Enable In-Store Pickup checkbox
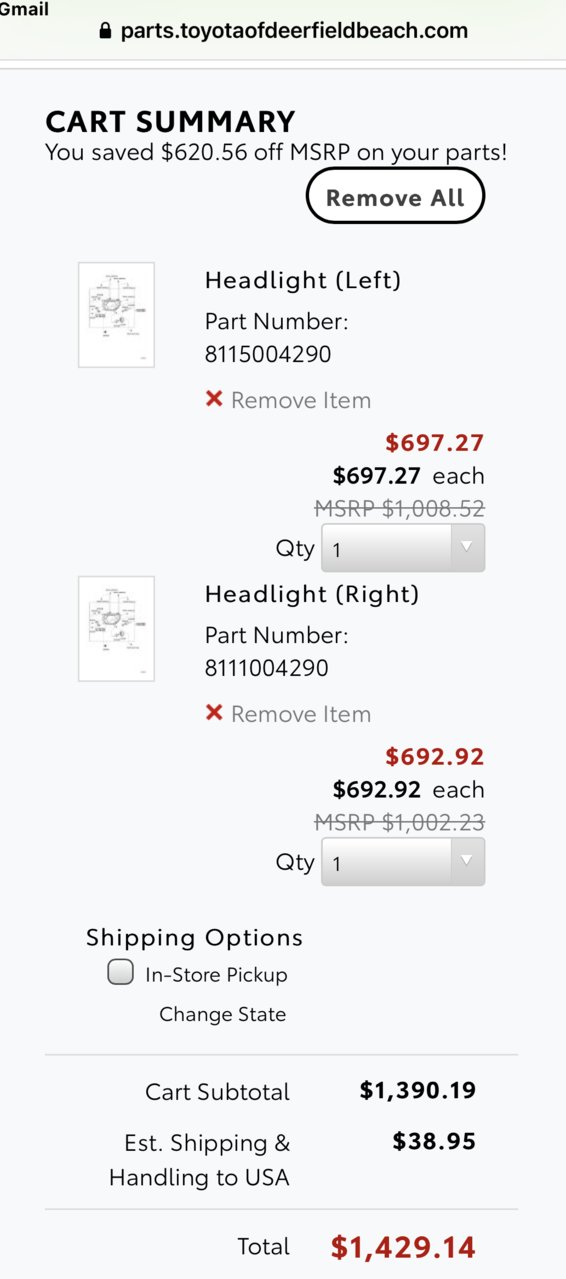Viewport: 566px width, 1279px height. point(121,973)
